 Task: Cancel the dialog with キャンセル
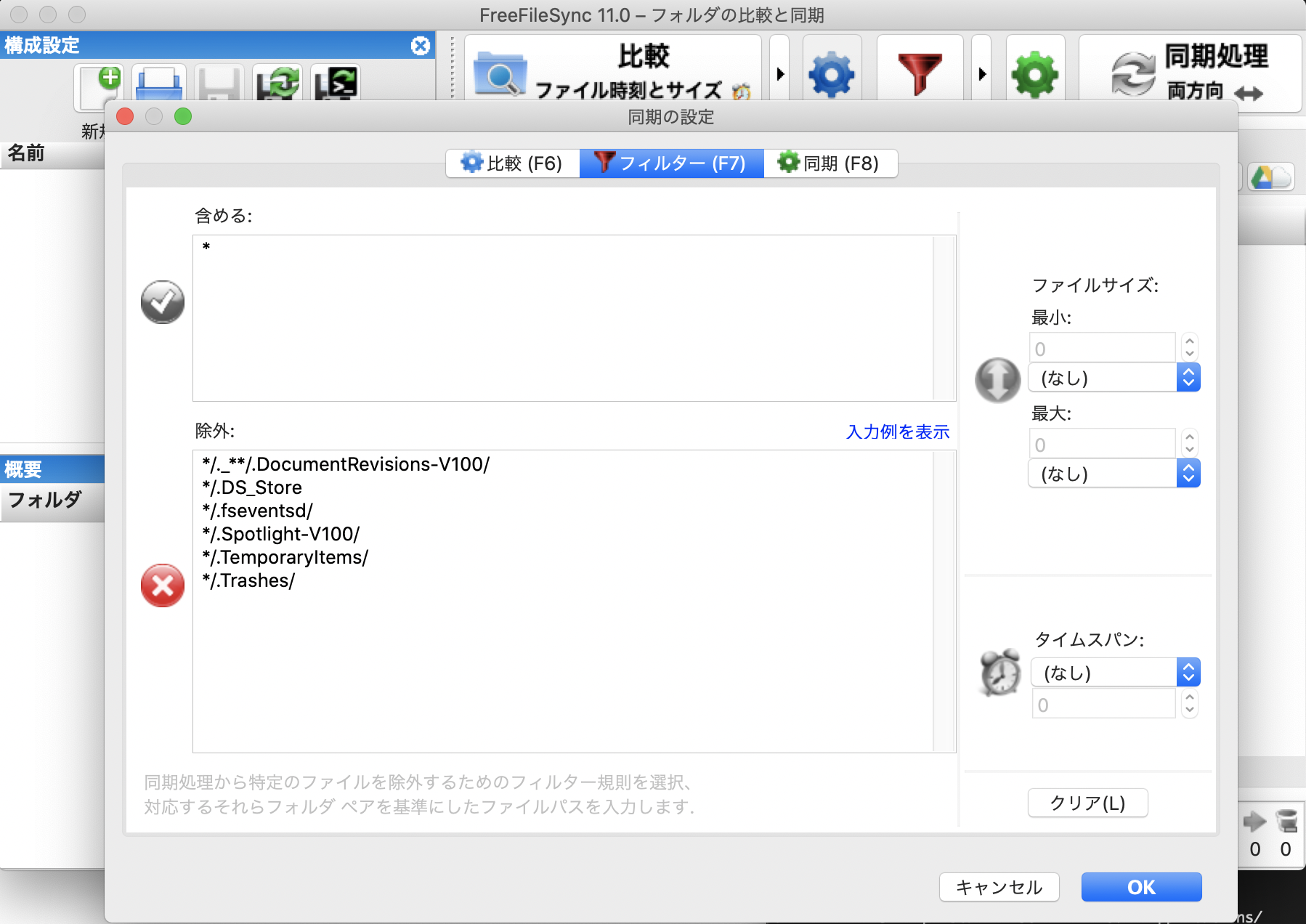point(999,887)
